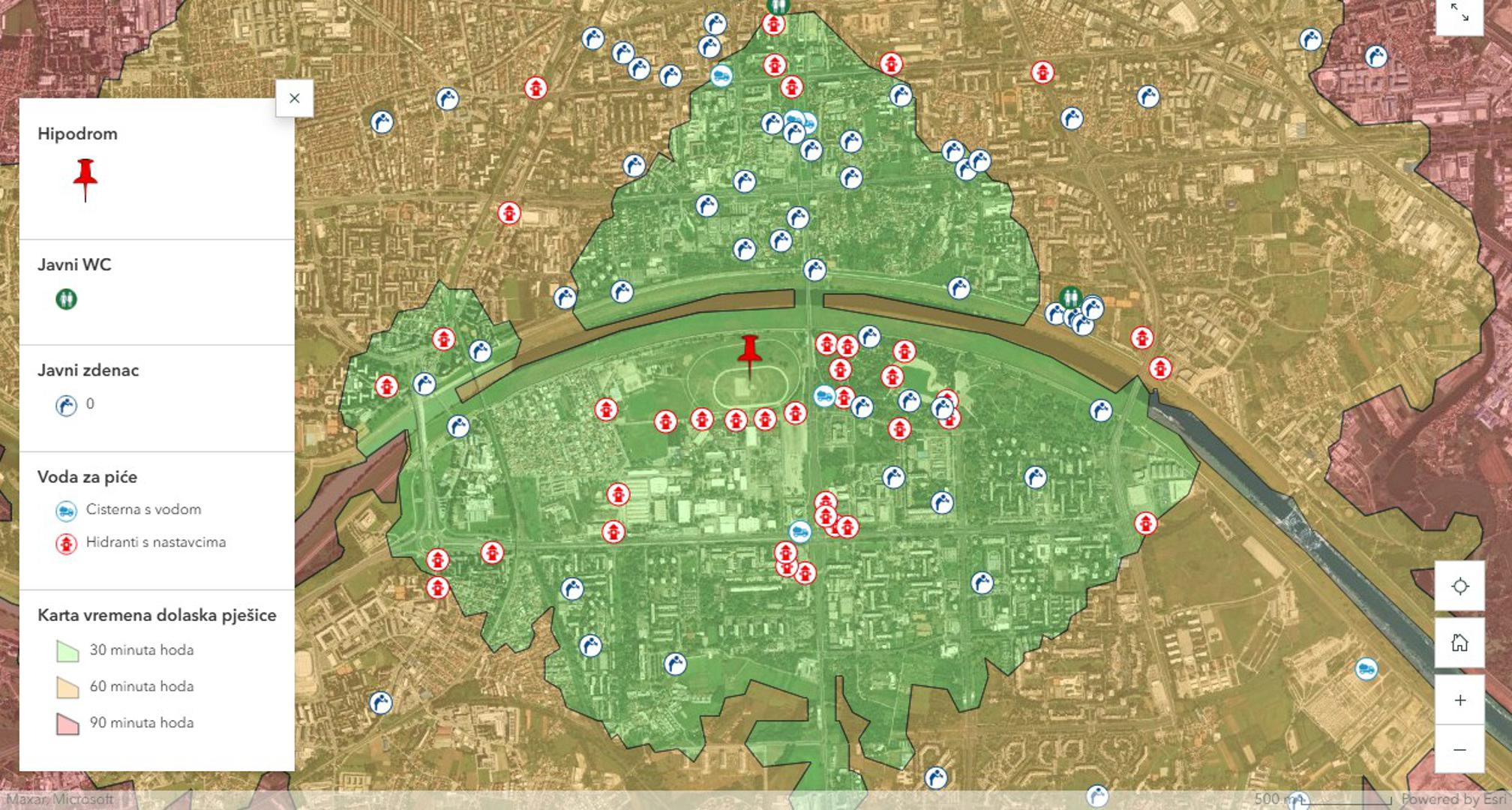Click the 60 minuta hoda orange swatch
This screenshot has height=810, width=1512.
pyautogui.click(x=67, y=687)
